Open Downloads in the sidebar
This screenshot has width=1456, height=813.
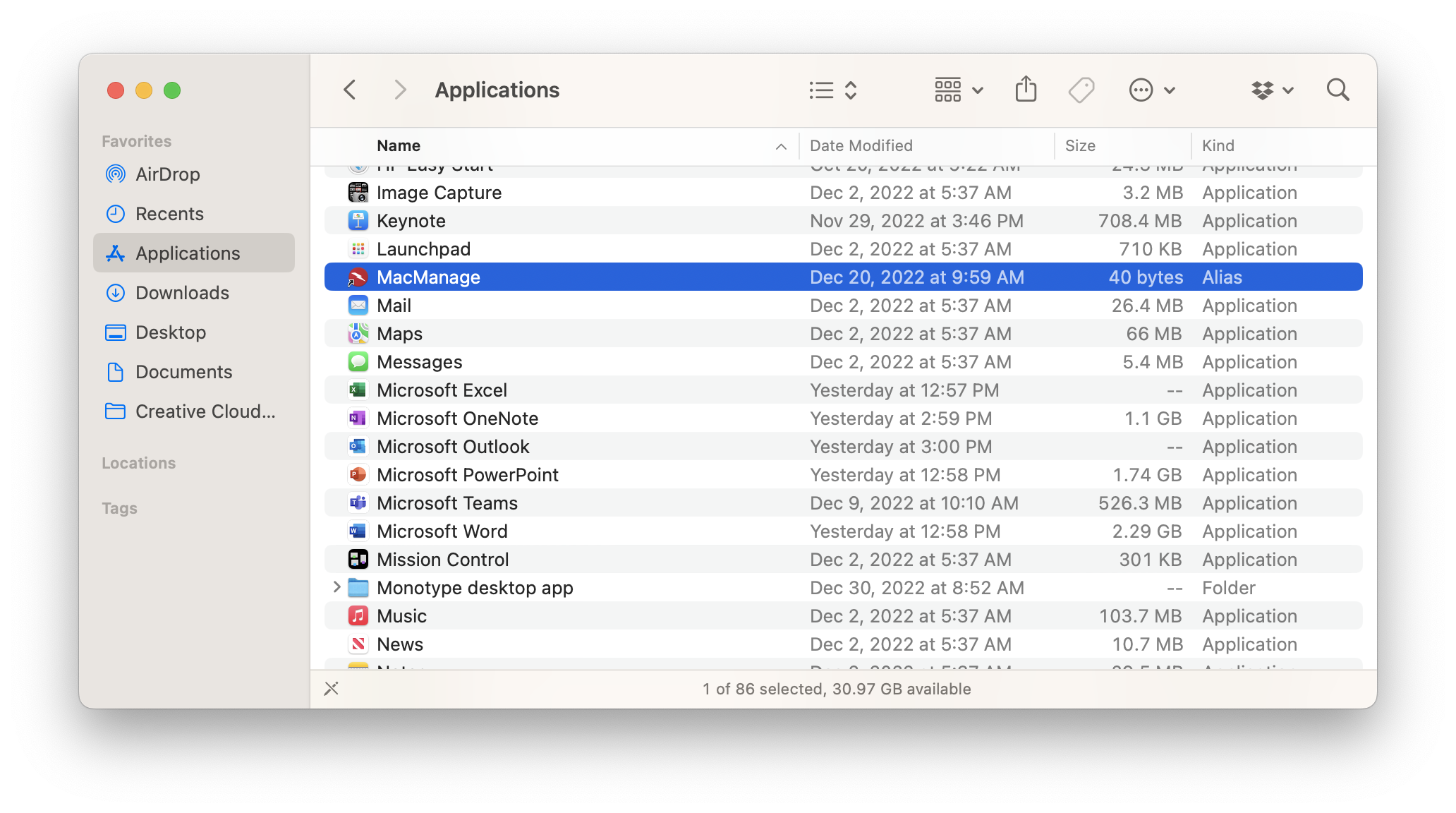(x=182, y=293)
